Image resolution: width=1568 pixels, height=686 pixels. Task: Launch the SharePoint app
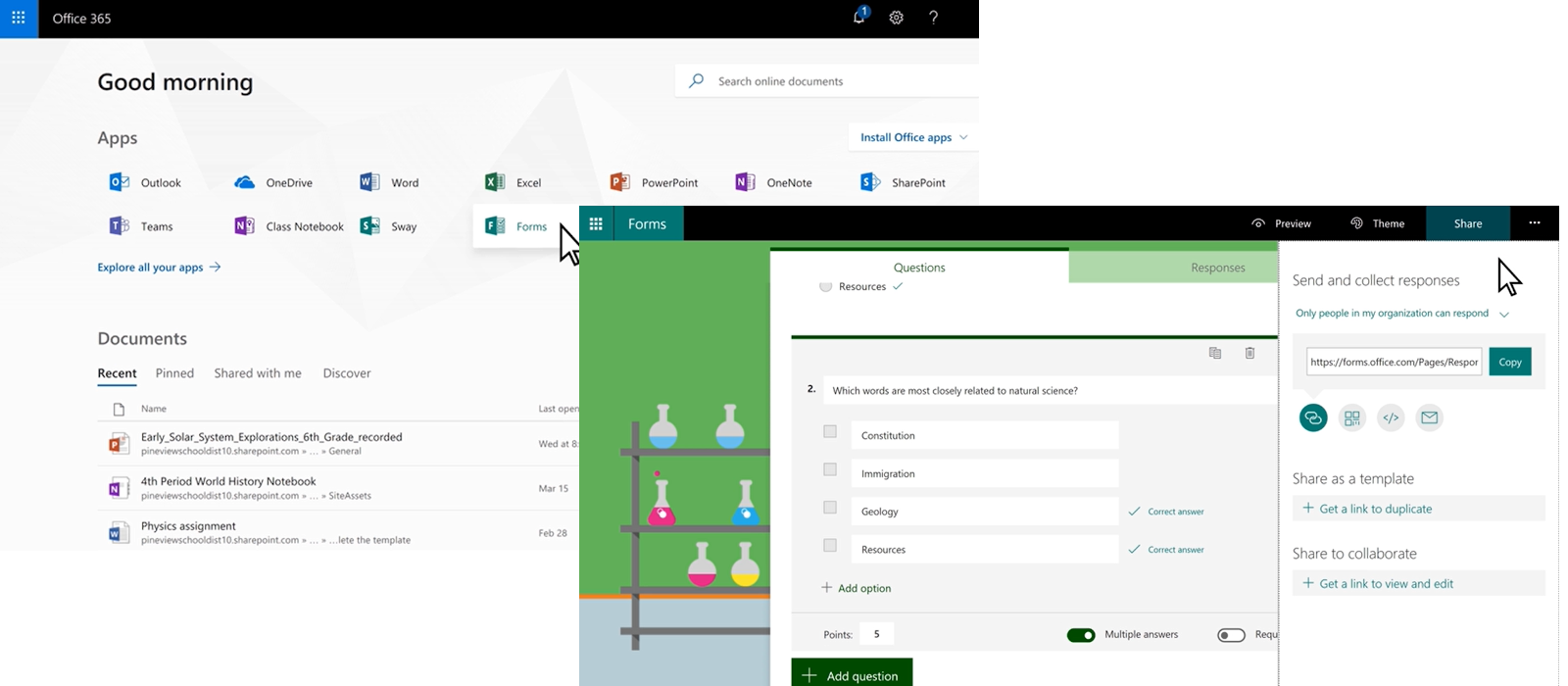(903, 182)
